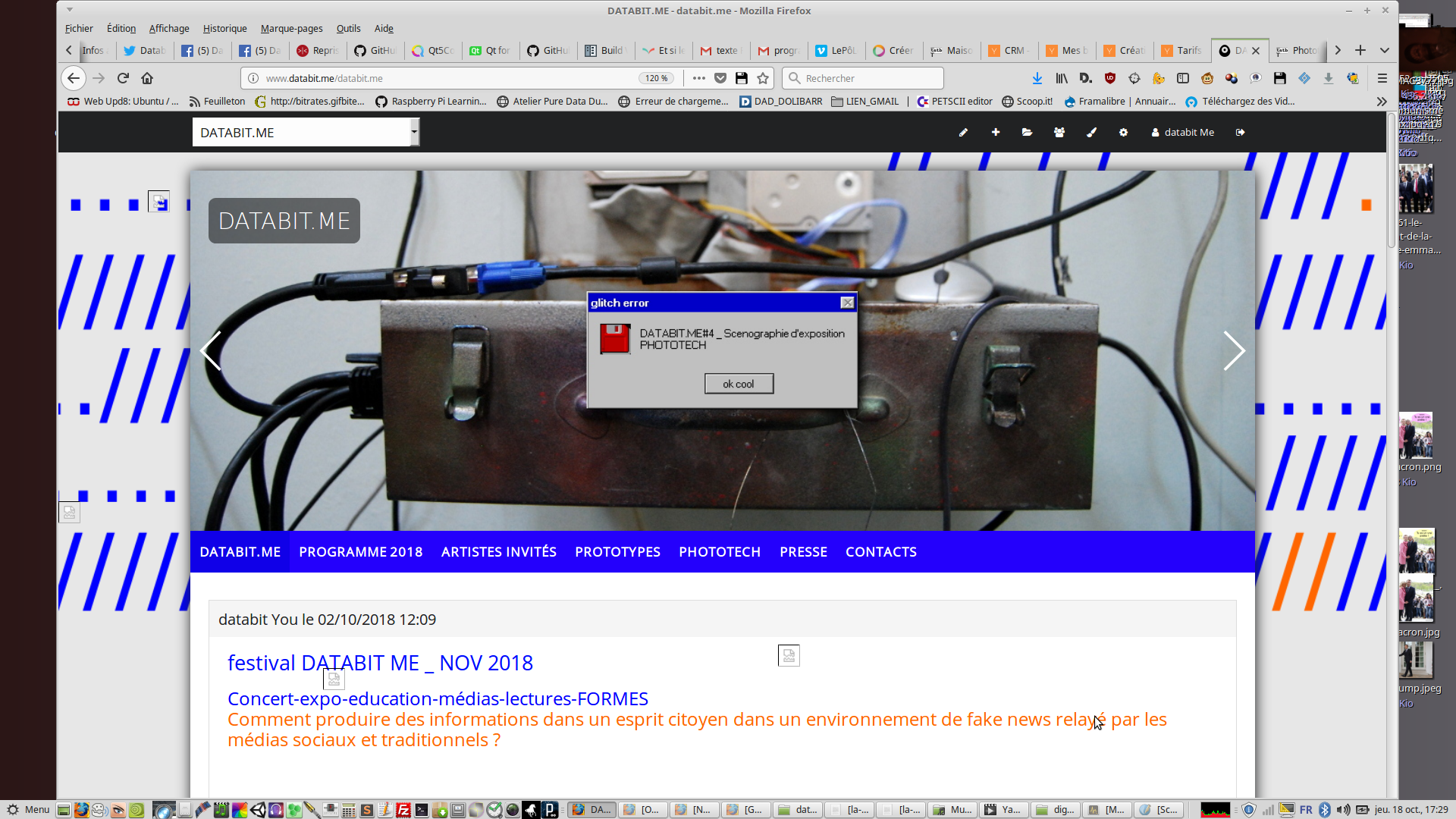Image resolution: width=1456 pixels, height=819 pixels.
Task: Open uBlock Origin shield extension
Action: point(1110,78)
